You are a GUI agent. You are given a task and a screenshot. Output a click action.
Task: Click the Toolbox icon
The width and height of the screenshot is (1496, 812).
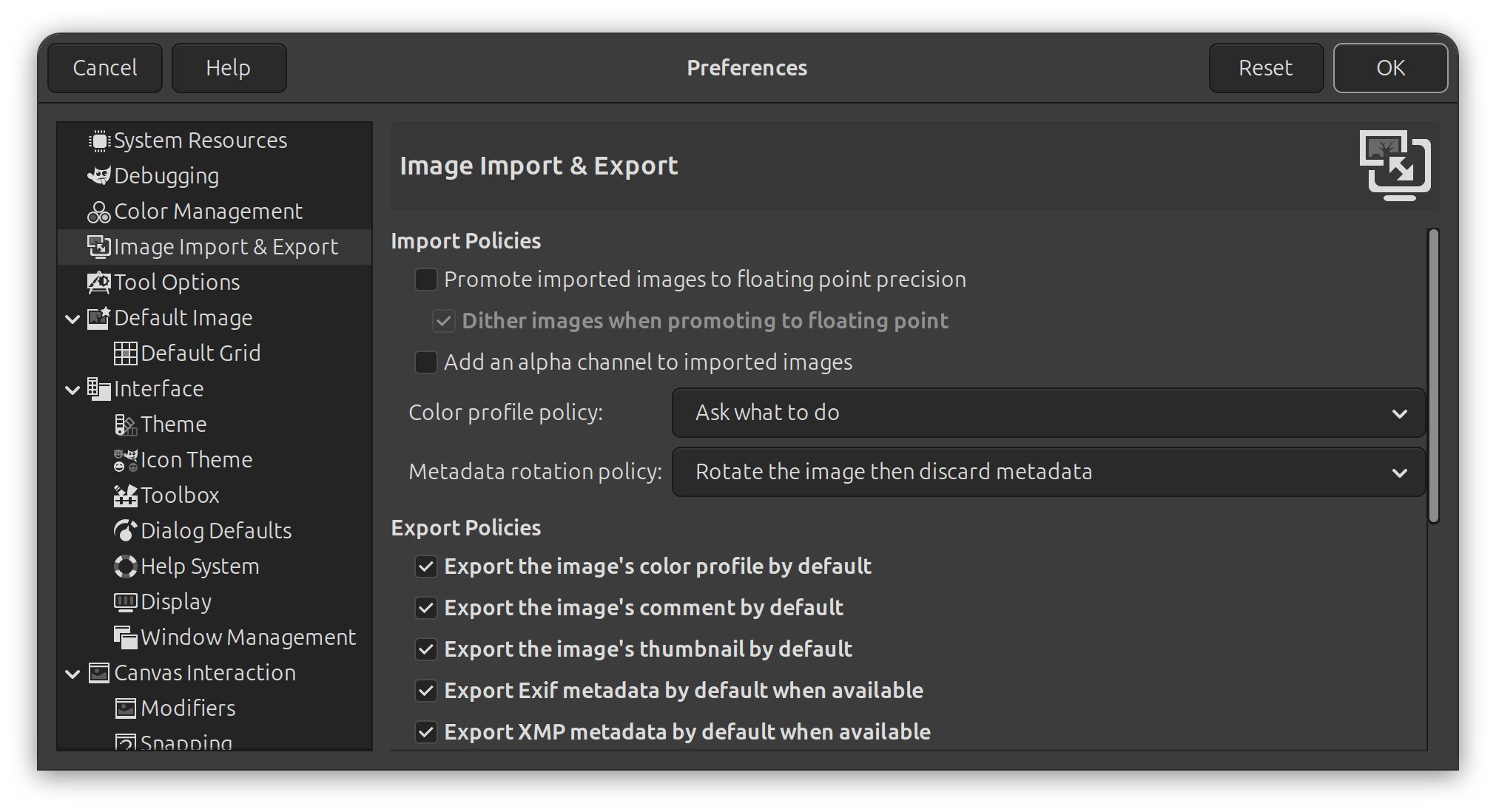coord(125,495)
